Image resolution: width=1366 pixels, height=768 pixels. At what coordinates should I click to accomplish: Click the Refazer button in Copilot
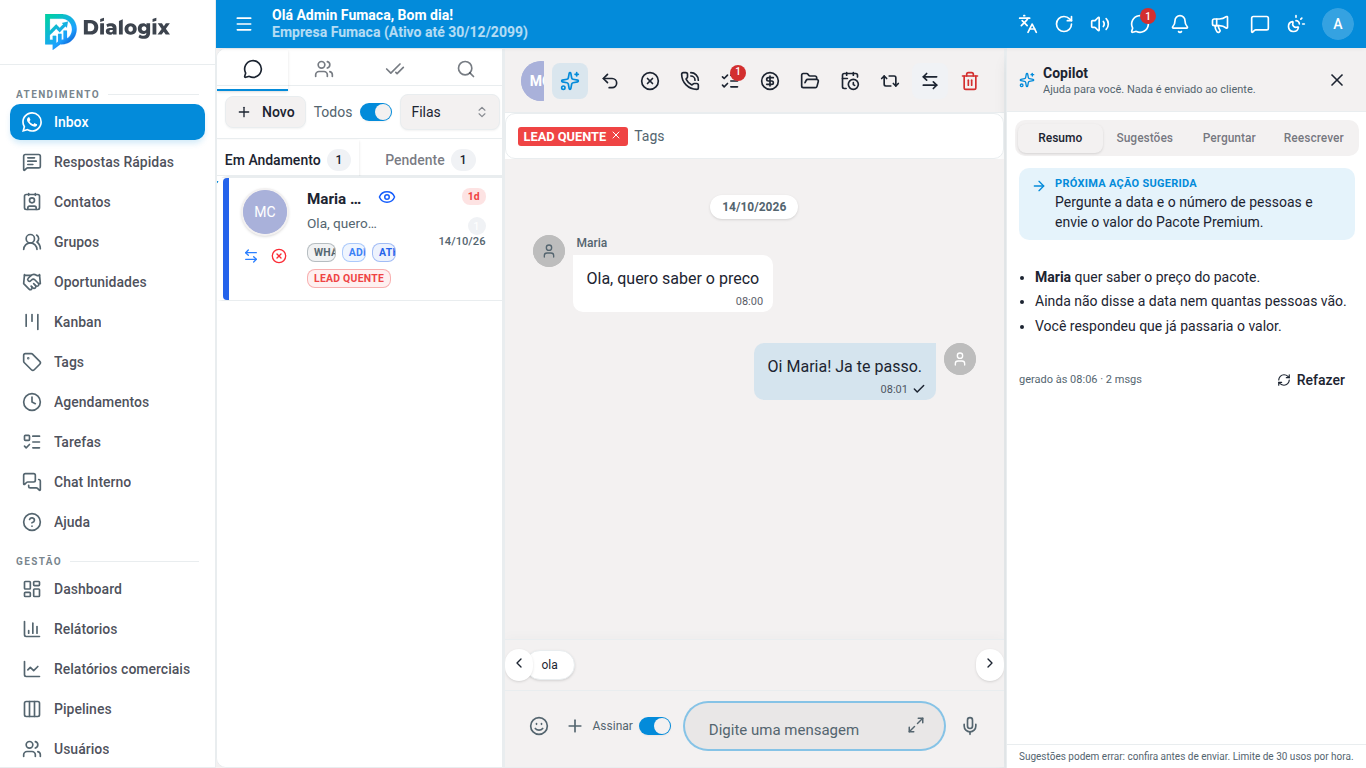(x=1311, y=380)
